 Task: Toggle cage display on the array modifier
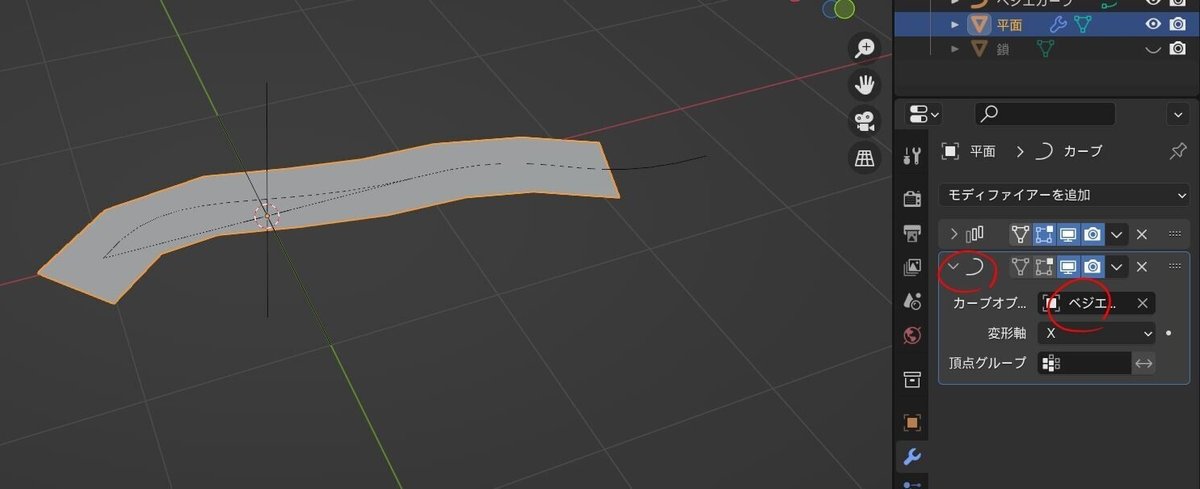click(1021, 234)
